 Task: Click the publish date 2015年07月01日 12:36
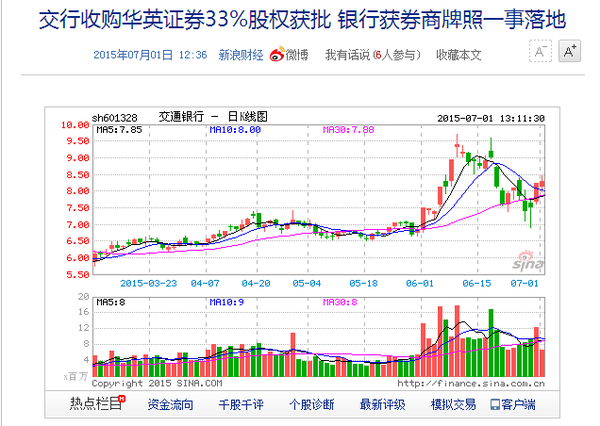click(150, 55)
